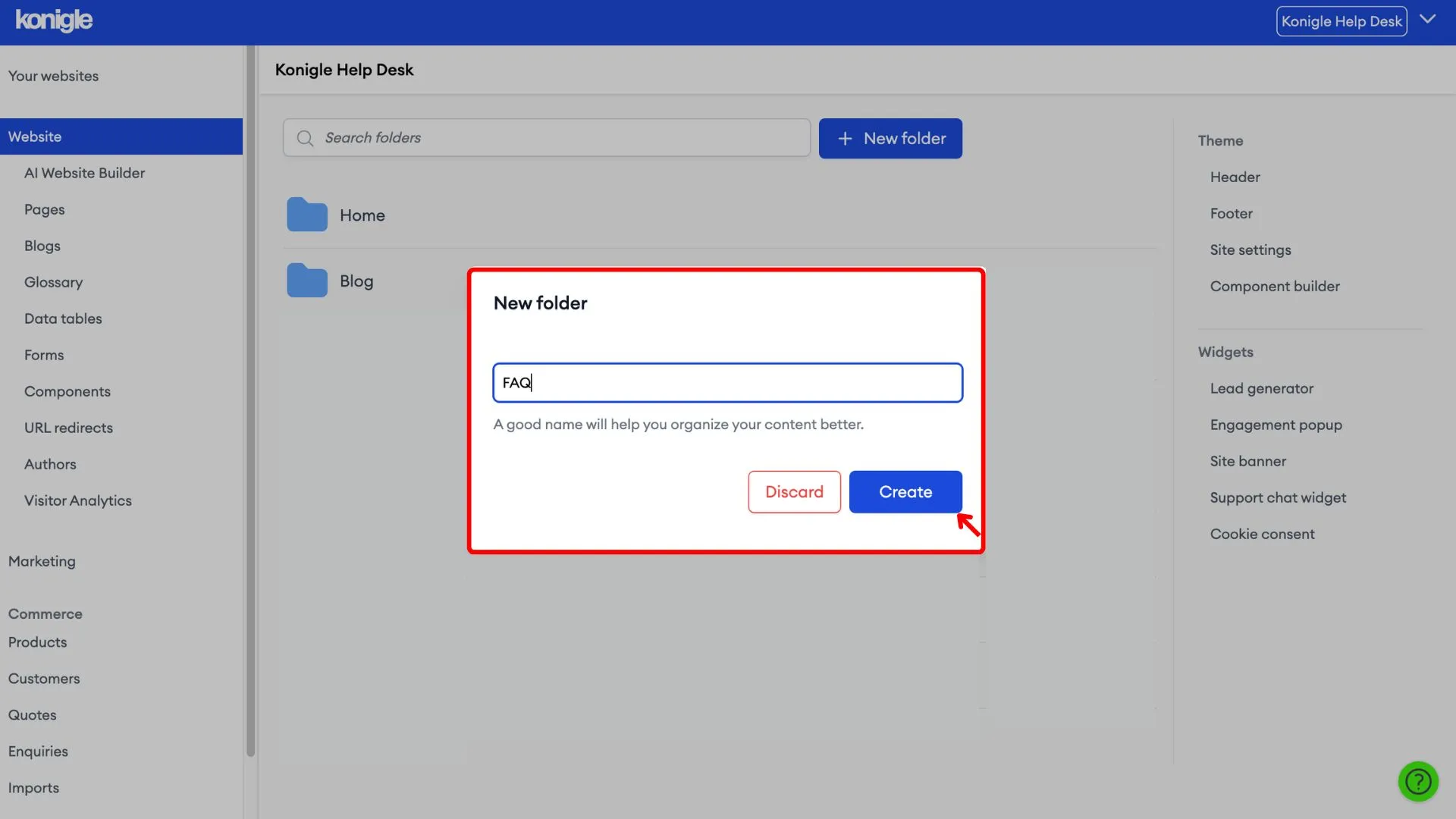Click the Konigle logo

click(x=54, y=20)
